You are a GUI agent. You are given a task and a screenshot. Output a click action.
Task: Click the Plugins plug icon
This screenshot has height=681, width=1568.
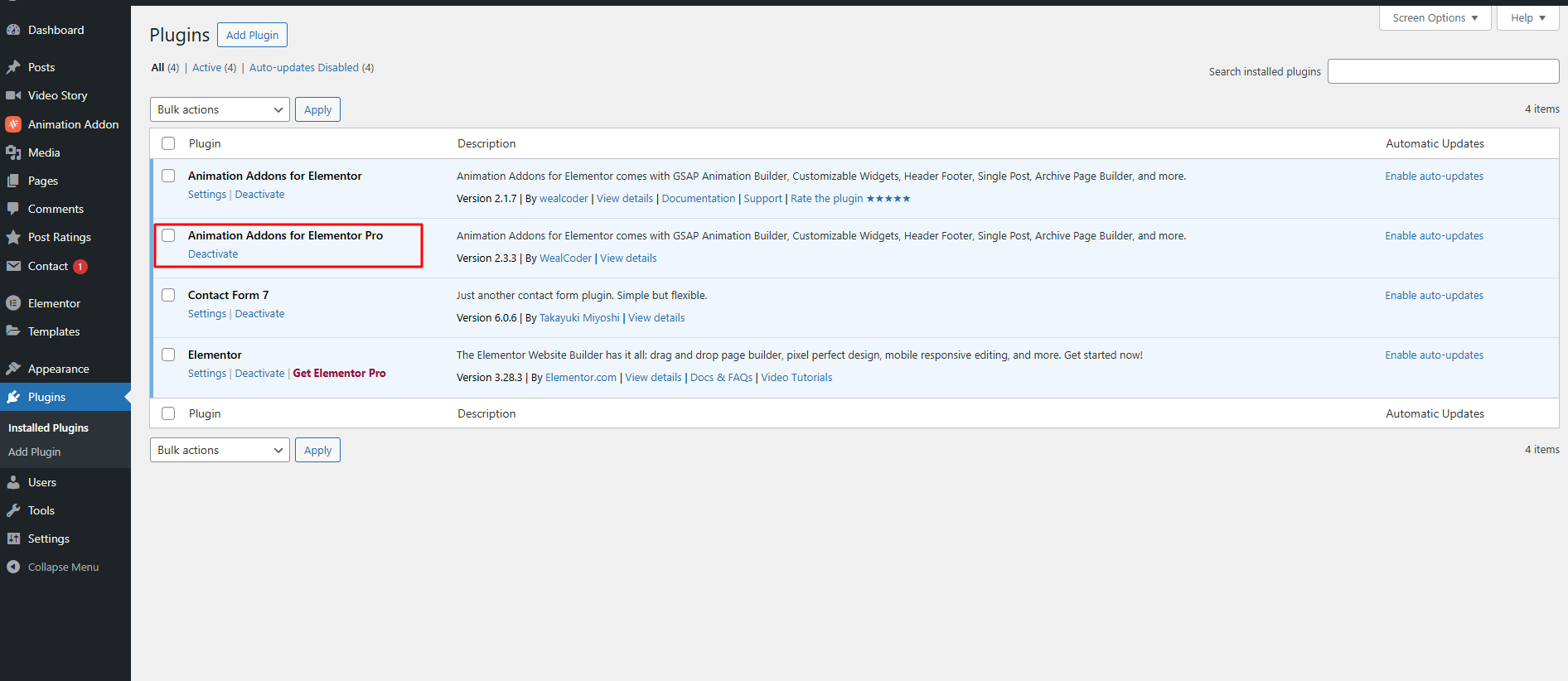pyautogui.click(x=13, y=397)
